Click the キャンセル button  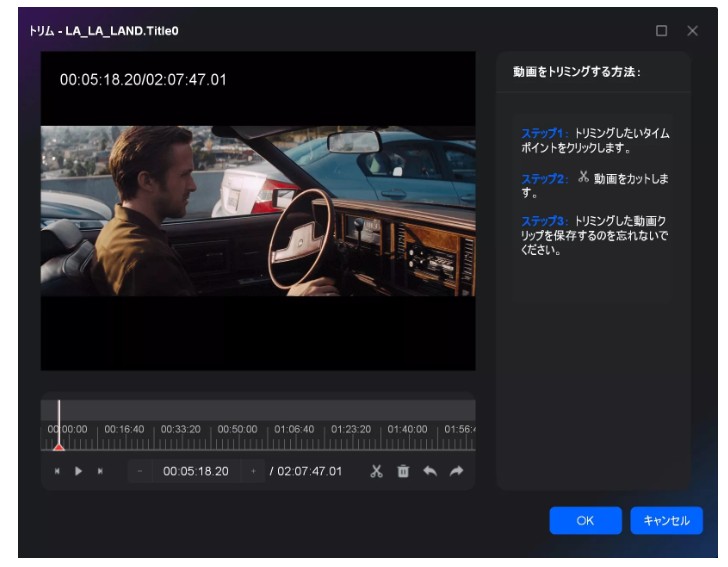(x=666, y=521)
